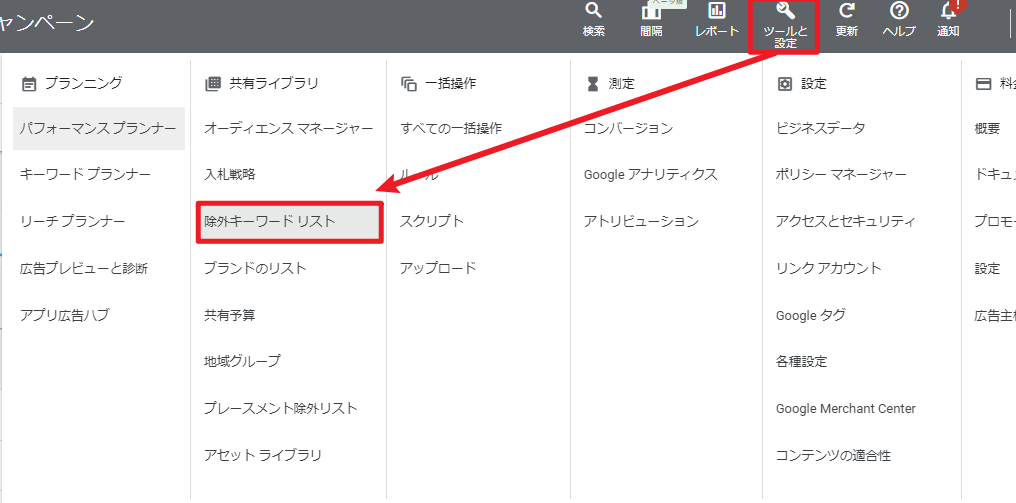
Task: Open 概要 billing entry
Action: click(987, 128)
